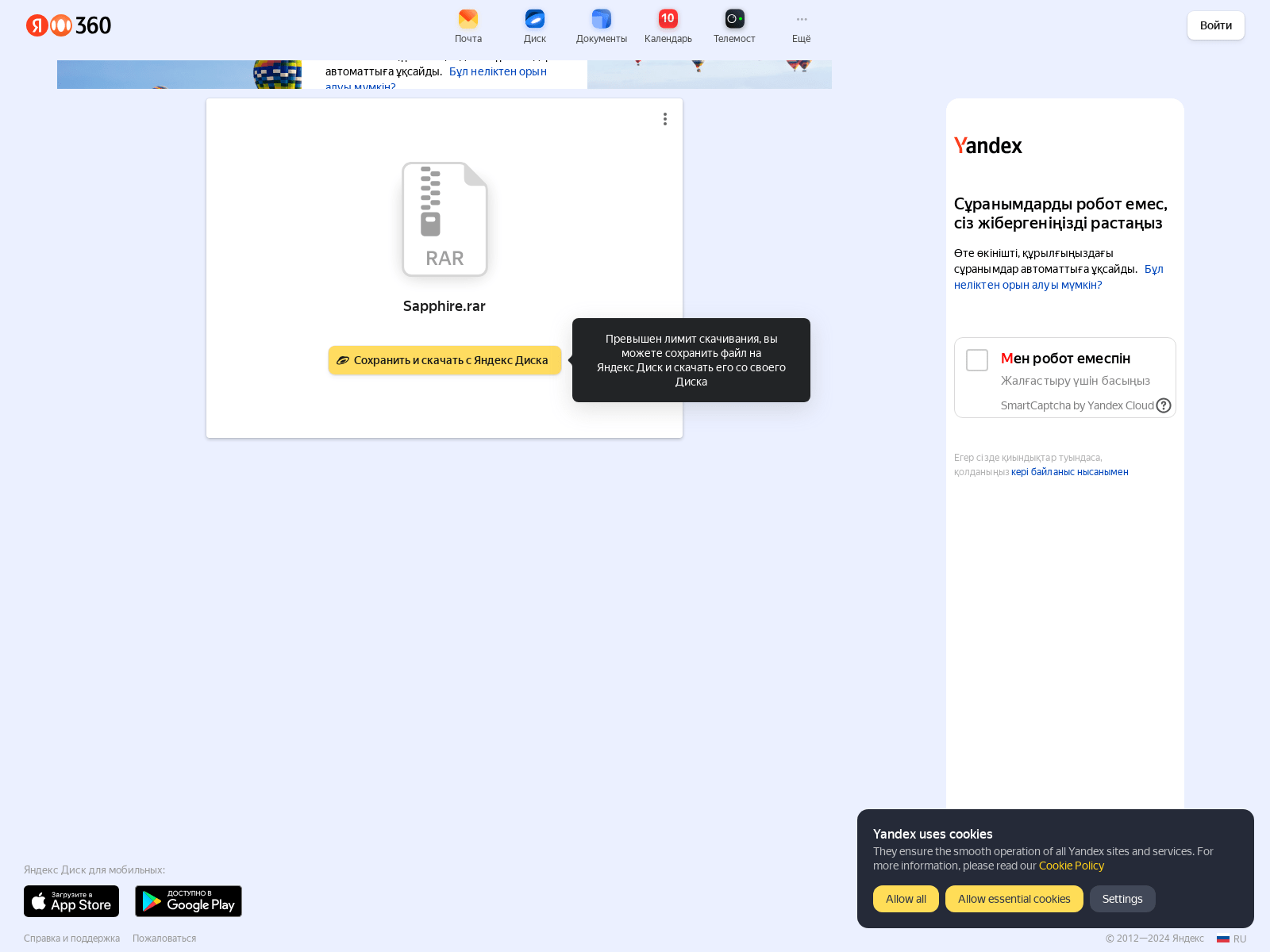The width and height of the screenshot is (1270, 952).
Task: Open cookie Settings button
Action: (1122, 899)
